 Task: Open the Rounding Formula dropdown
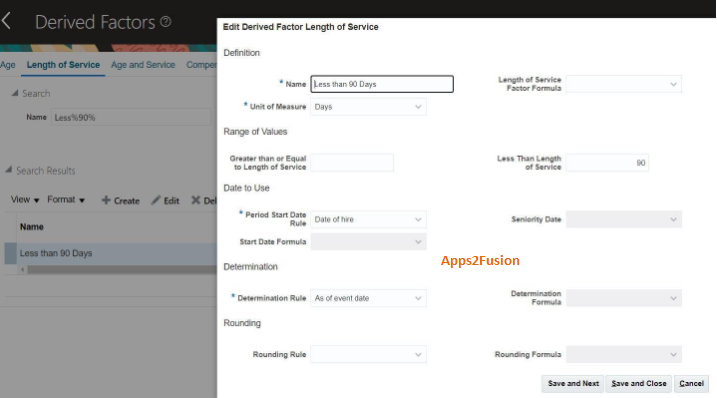pos(624,354)
